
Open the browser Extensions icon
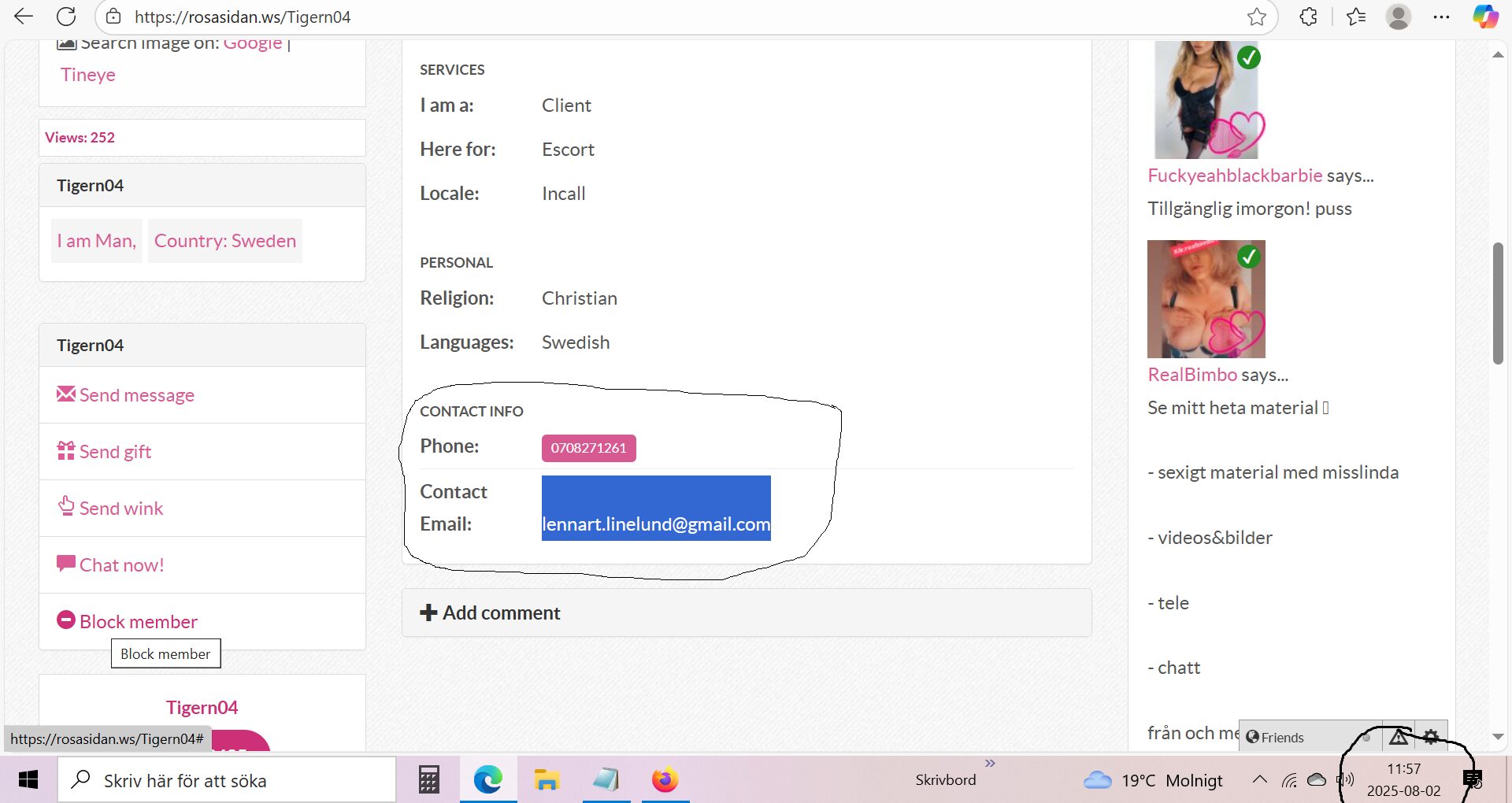[x=1308, y=17]
